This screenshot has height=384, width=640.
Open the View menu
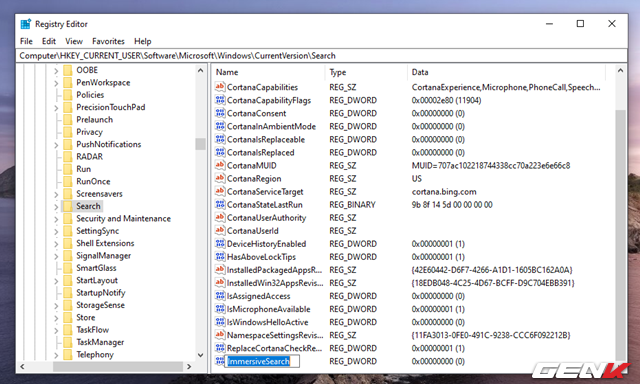tap(74, 41)
